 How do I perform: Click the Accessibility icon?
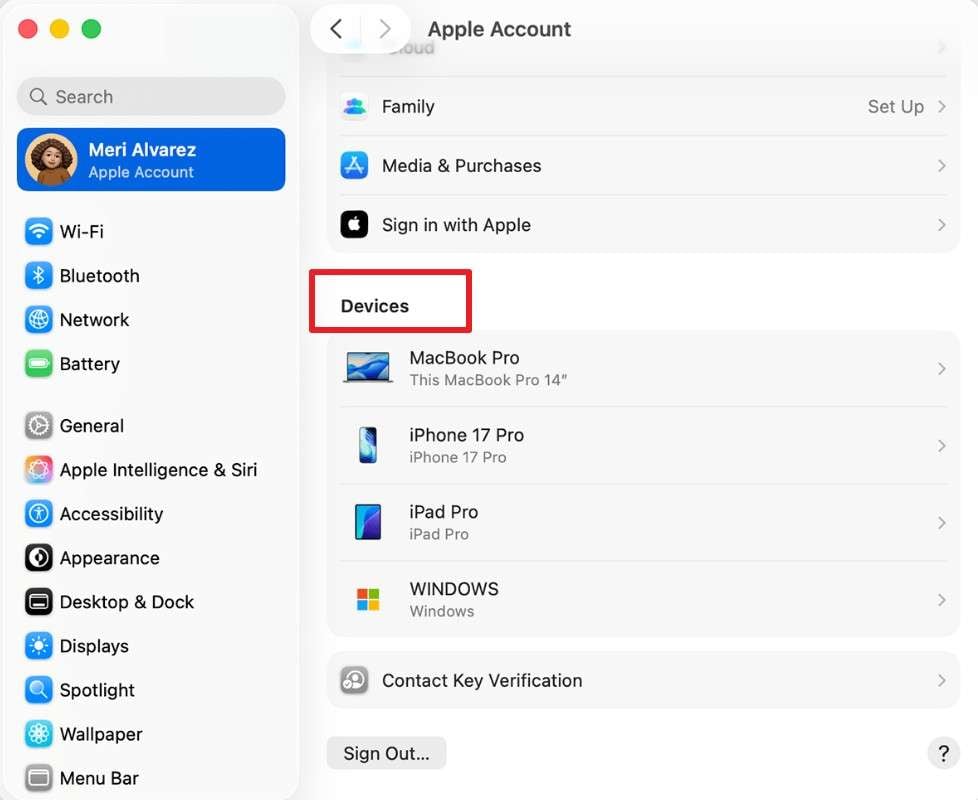click(39, 514)
